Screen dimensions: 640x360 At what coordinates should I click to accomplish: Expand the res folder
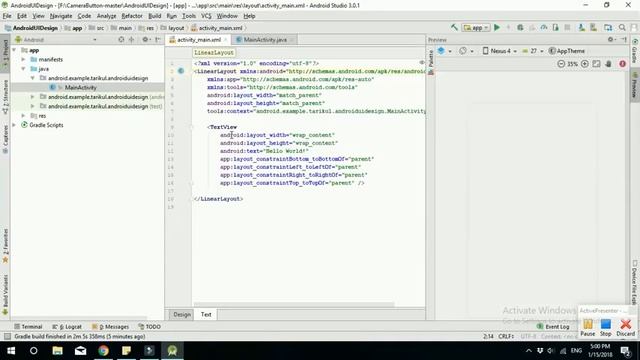[23, 116]
